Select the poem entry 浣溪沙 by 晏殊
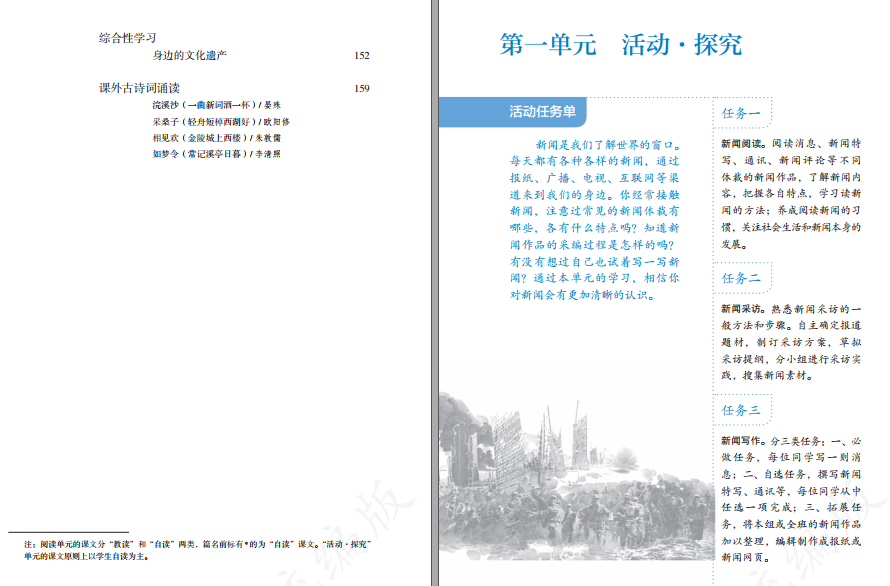 [x=216, y=105]
